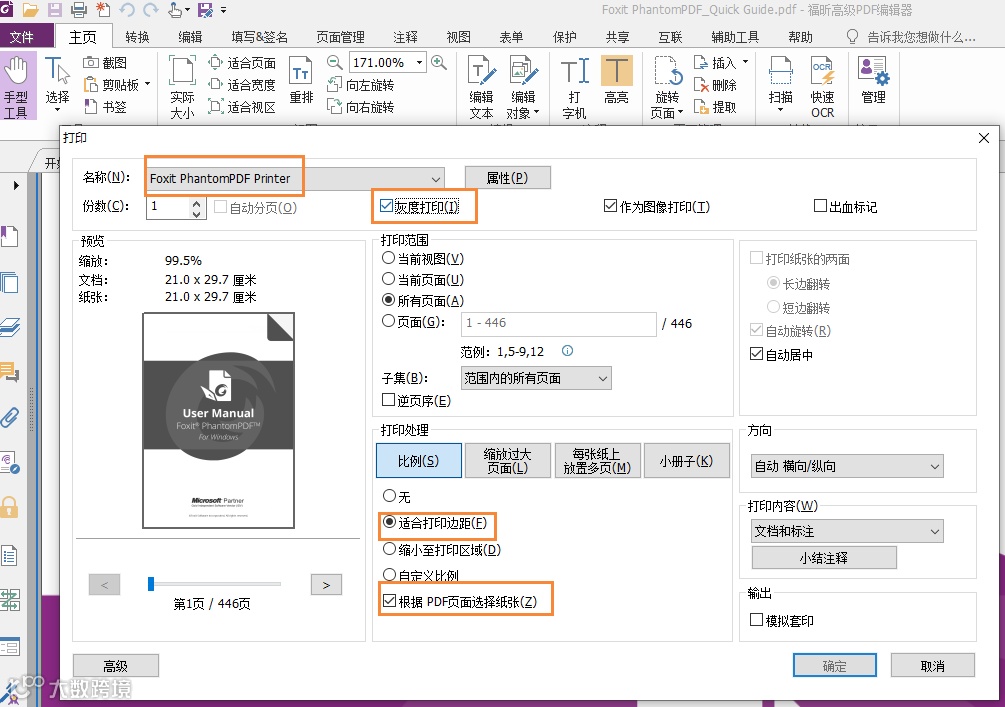Go to next preview page arrow
This screenshot has height=707, width=1005.
(x=326, y=585)
